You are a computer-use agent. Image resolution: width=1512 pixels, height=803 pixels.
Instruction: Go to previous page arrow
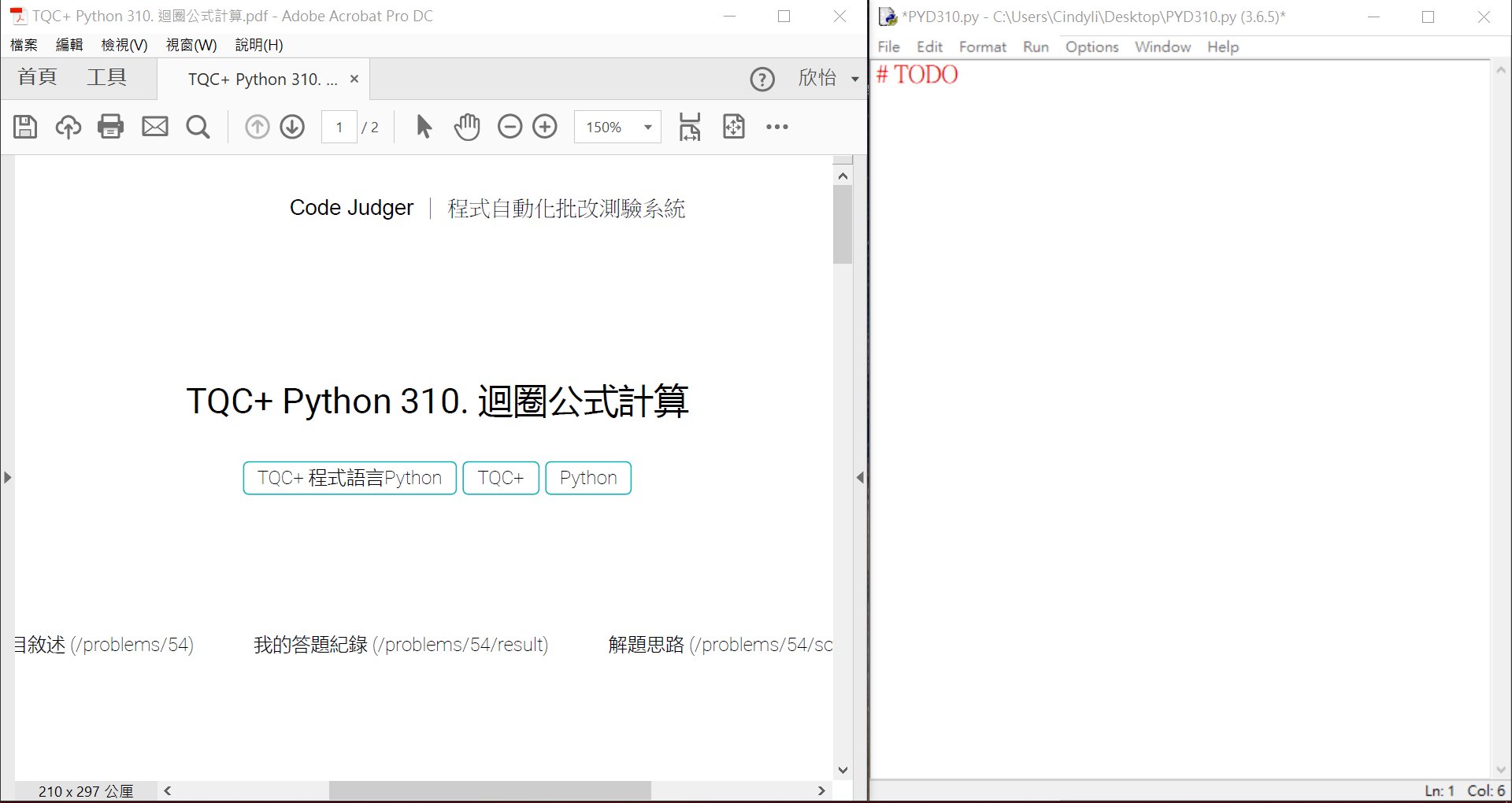tap(257, 127)
